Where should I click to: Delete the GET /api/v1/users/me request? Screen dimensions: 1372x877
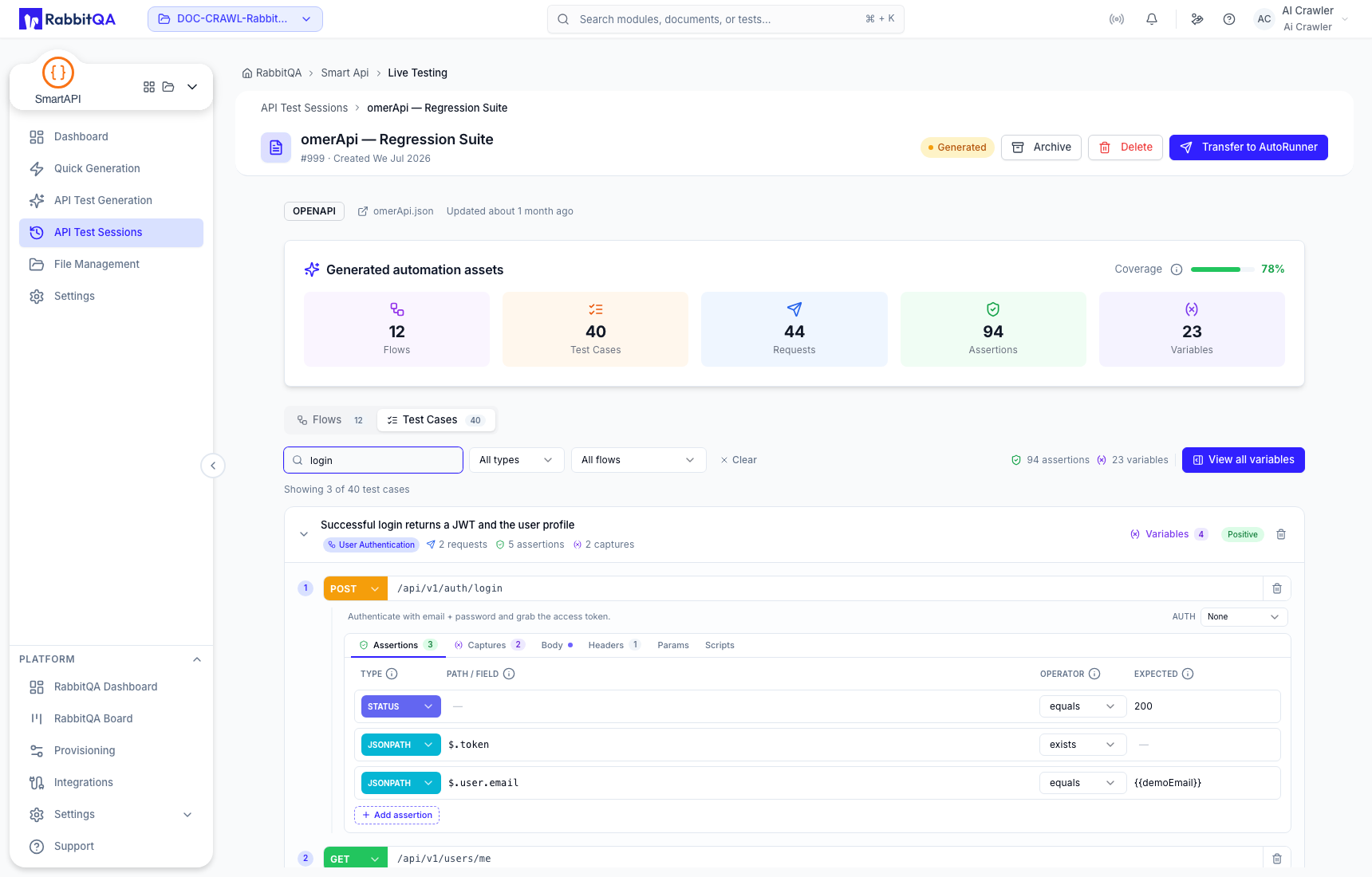pyautogui.click(x=1277, y=859)
